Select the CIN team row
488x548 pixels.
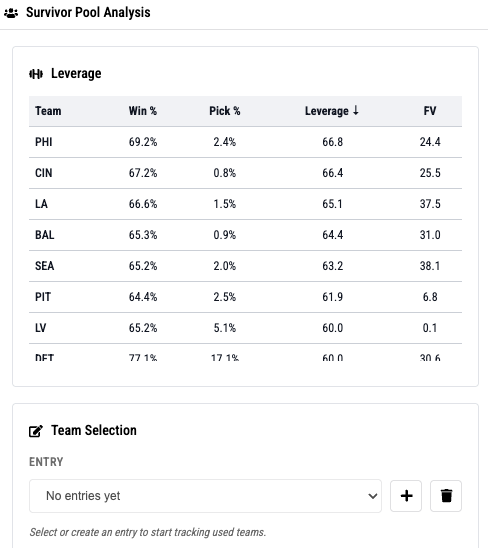(245, 173)
